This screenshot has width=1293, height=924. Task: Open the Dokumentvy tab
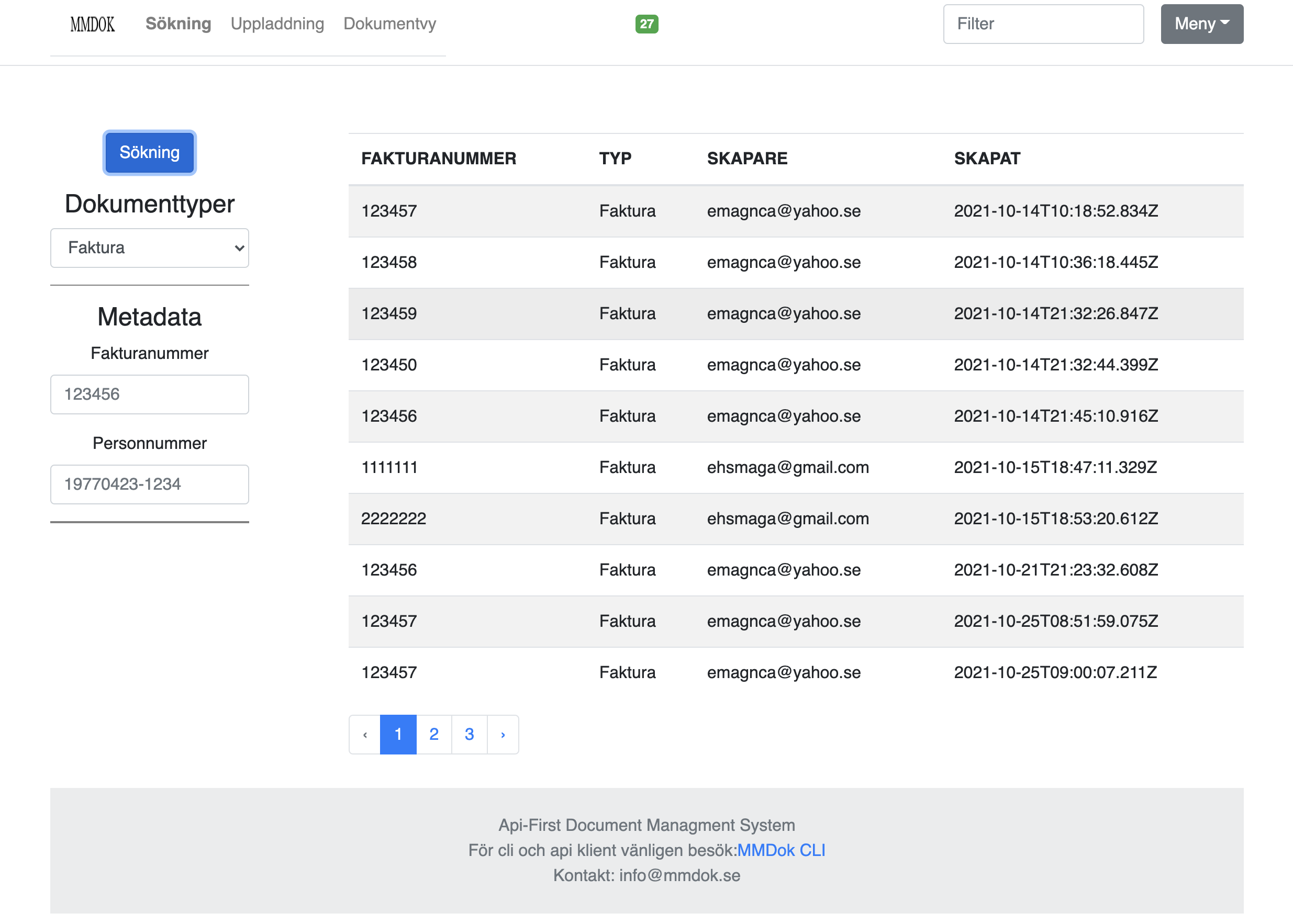click(x=390, y=24)
